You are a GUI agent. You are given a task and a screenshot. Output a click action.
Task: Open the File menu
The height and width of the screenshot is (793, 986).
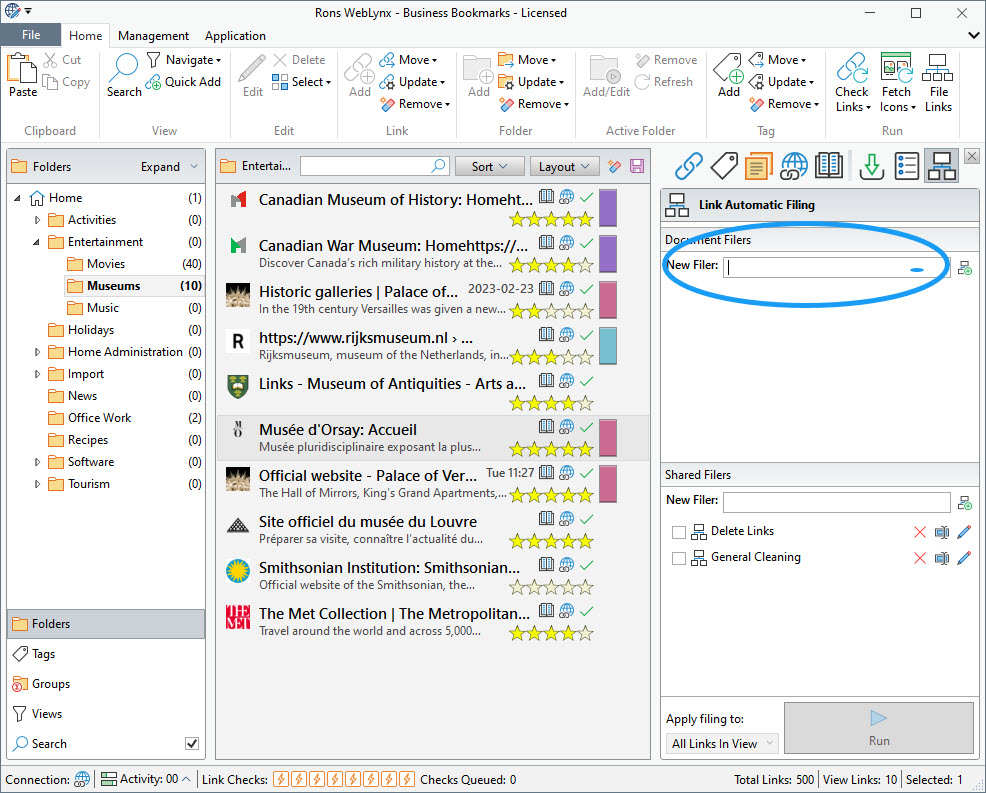(x=30, y=35)
